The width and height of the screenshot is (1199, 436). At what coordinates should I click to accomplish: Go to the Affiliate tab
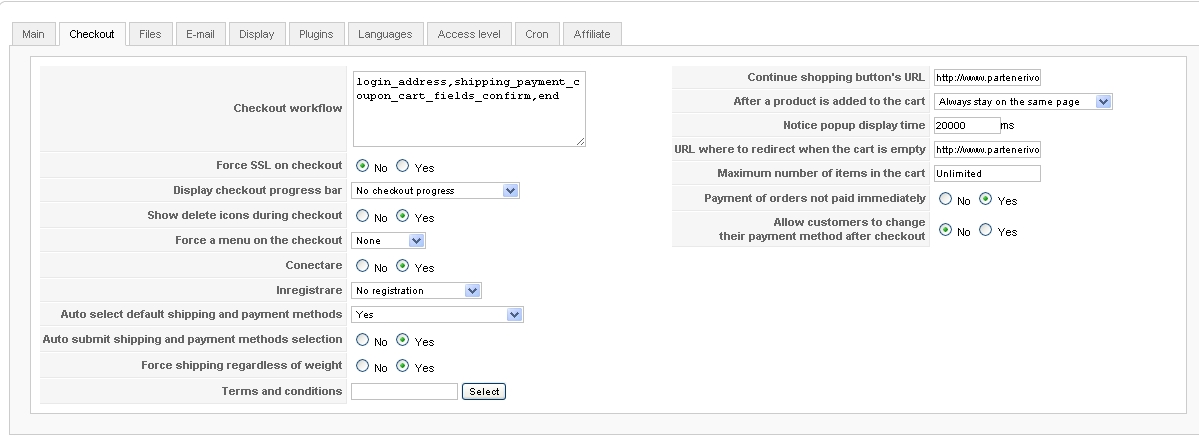pyautogui.click(x=592, y=34)
